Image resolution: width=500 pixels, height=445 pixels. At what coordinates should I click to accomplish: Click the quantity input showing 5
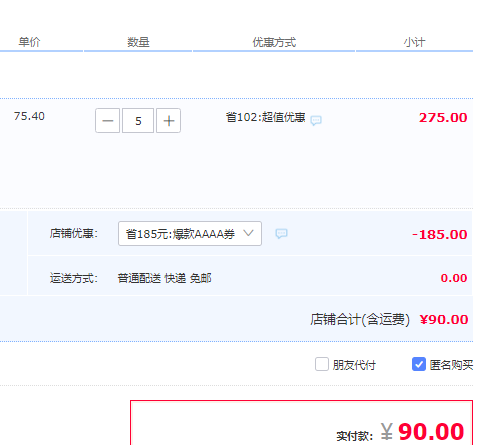138,120
